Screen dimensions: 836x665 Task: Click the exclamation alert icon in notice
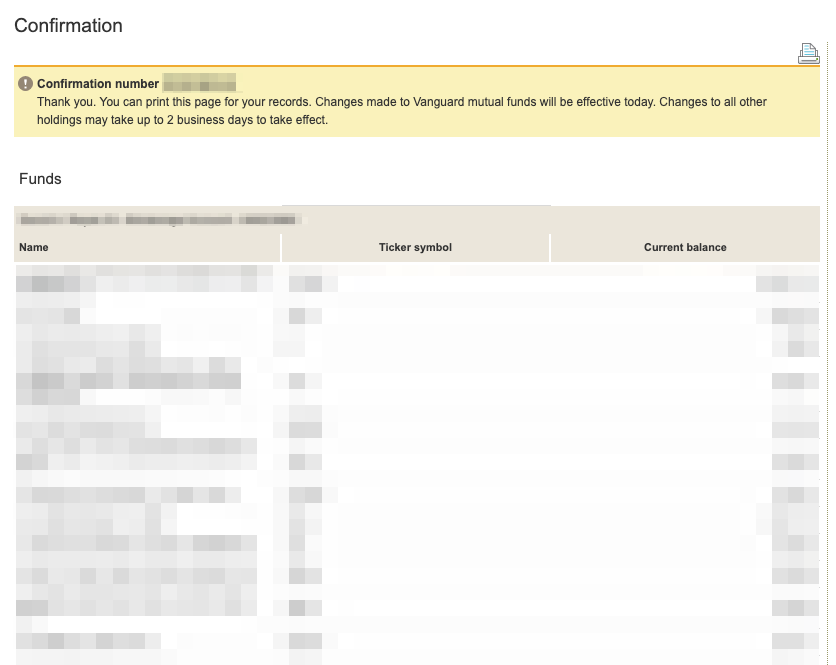pyautogui.click(x=25, y=84)
